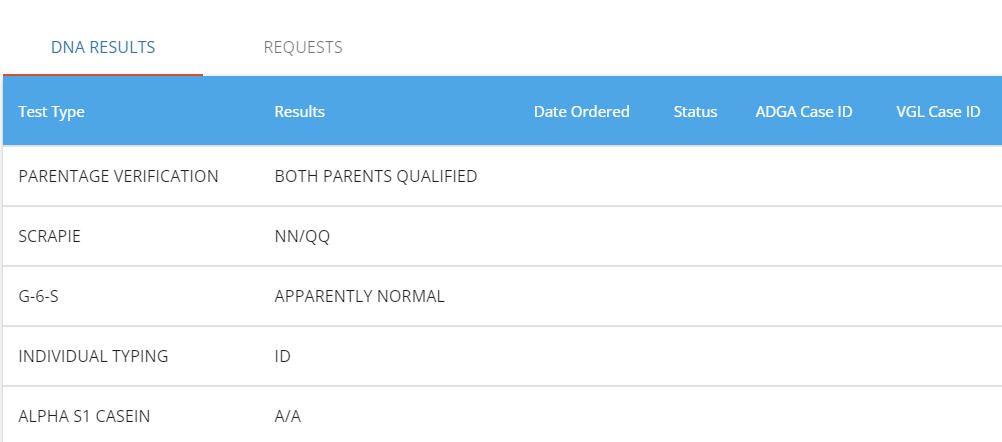Click BOTH PARENTS QUALIFIED result
The image size is (1002, 442).
pyautogui.click(x=376, y=176)
